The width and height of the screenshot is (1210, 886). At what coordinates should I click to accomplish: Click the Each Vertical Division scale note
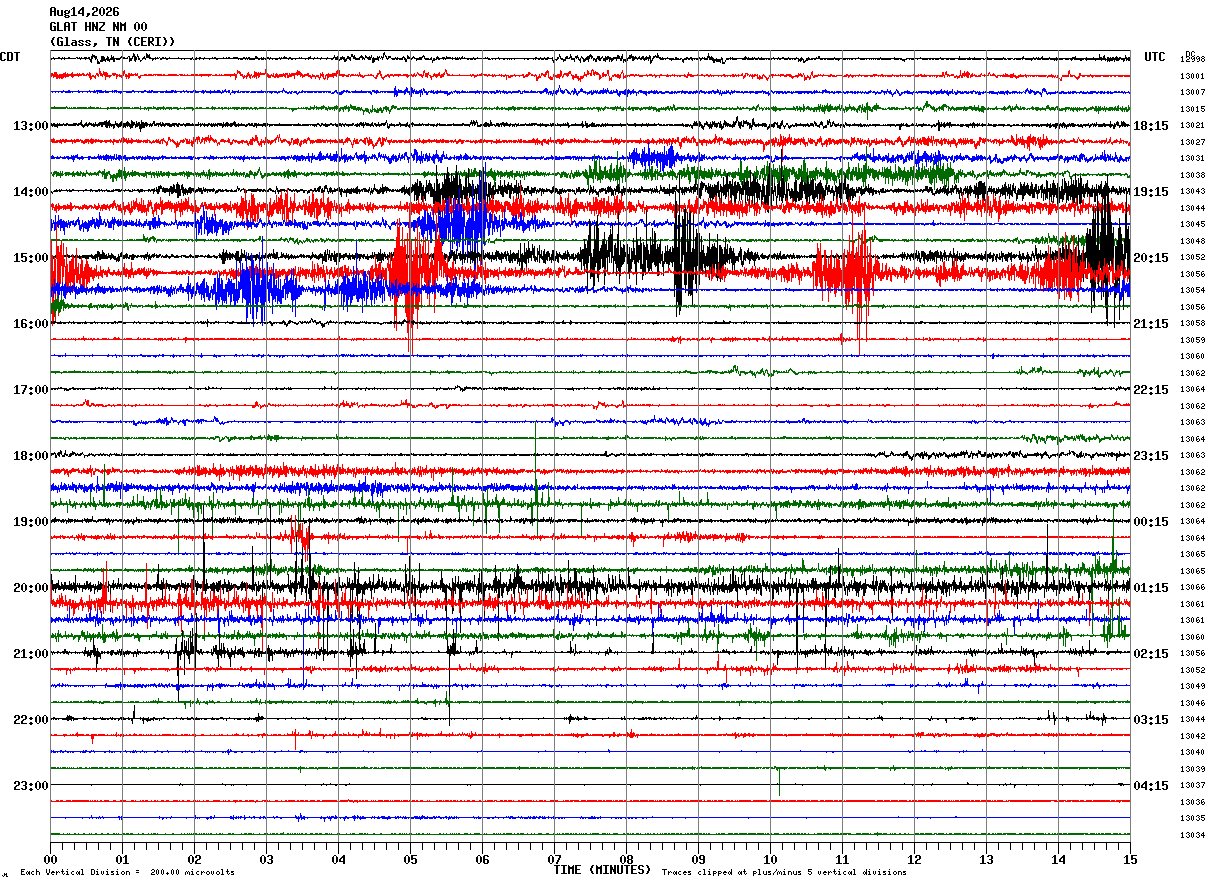127,873
